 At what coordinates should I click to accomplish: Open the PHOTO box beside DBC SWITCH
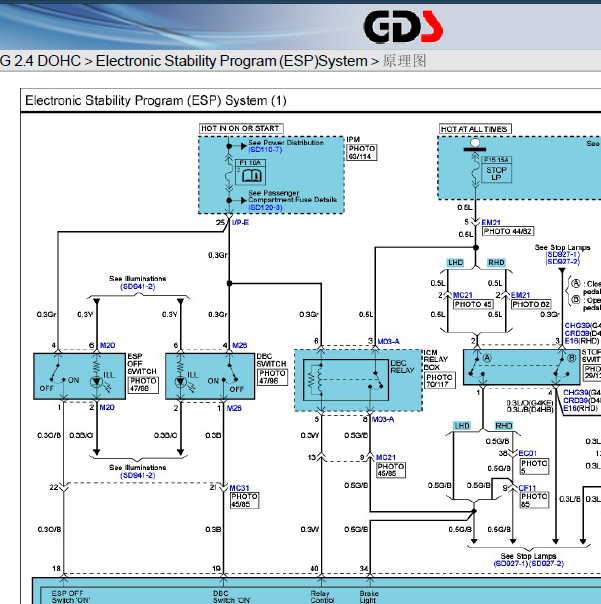click(x=272, y=377)
